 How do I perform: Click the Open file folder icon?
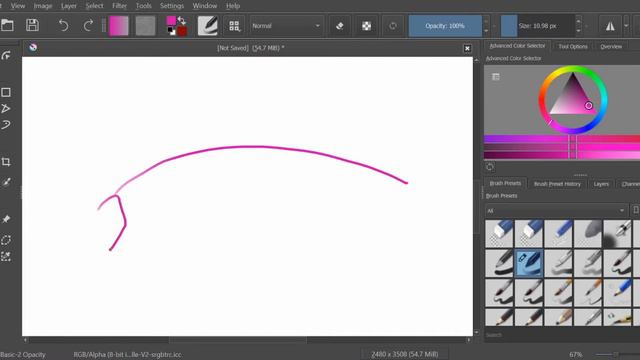pos(7,25)
